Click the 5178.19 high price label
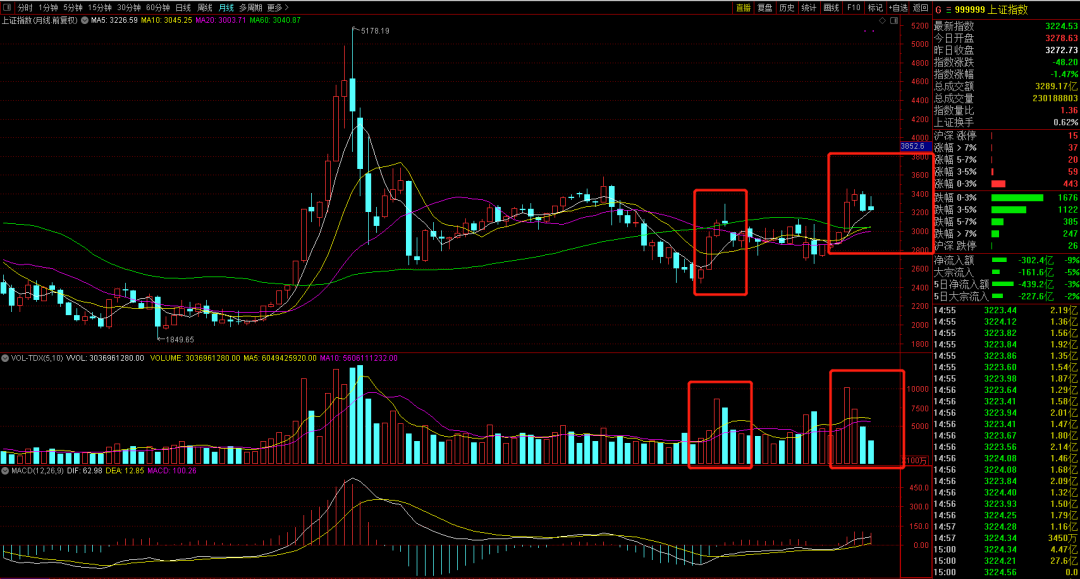This screenshot has height=579, width=1080. click(x=375, y=31)
